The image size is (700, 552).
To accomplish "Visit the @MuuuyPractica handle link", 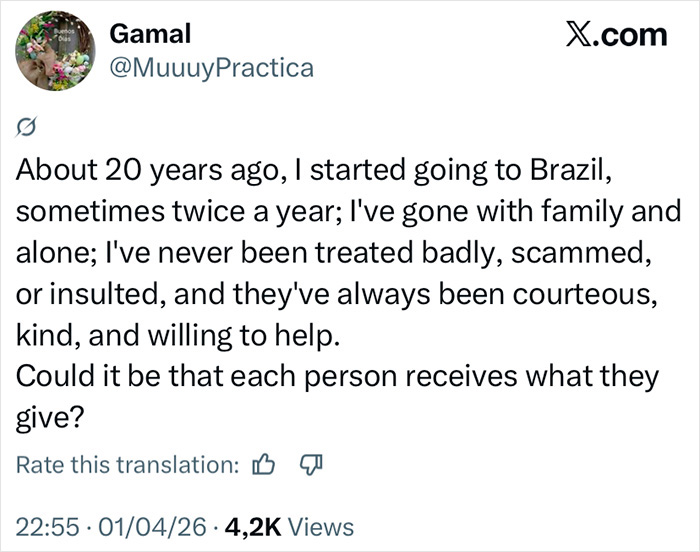I will (x=210, y=68).
